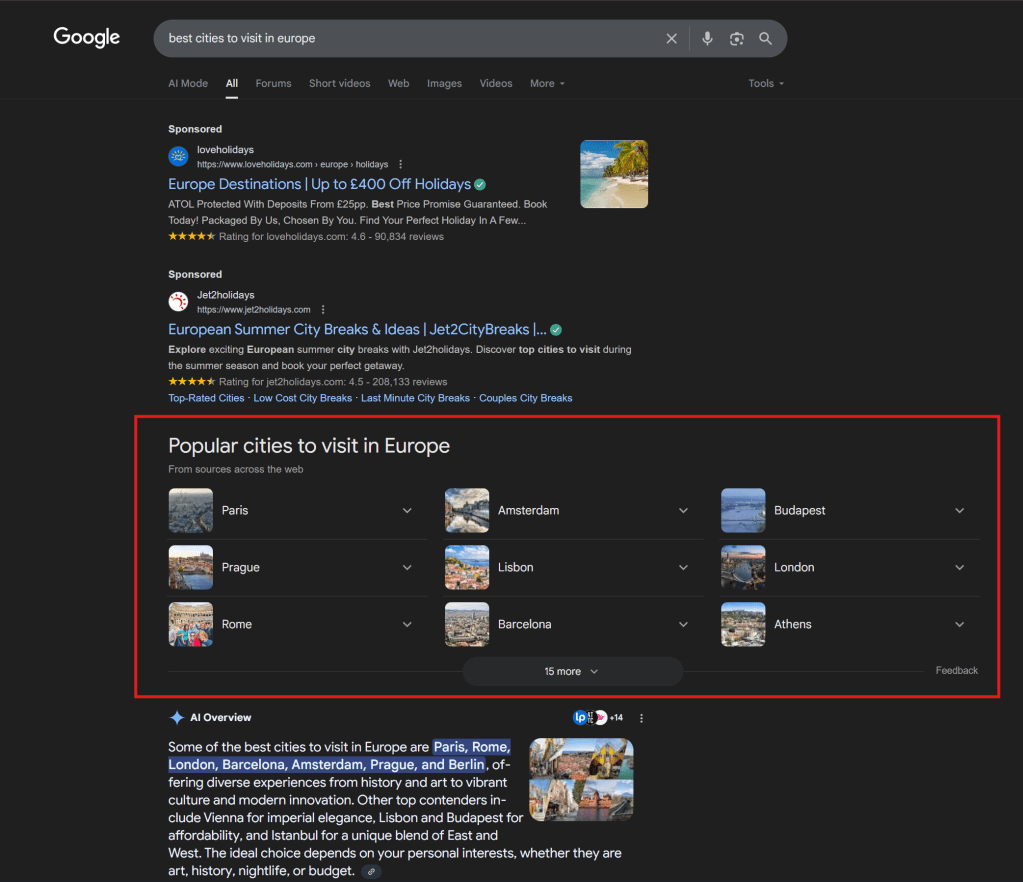Click the Low Cost City Breaks sitelink

pyautogui.click(x=302, y=398)
